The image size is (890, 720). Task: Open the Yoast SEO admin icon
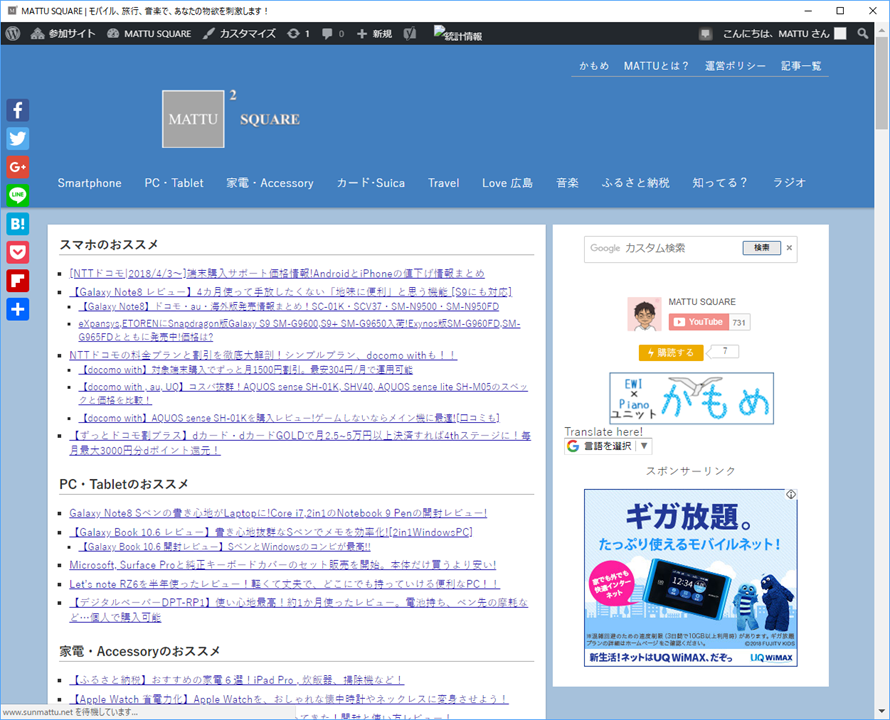coord(410,34)
